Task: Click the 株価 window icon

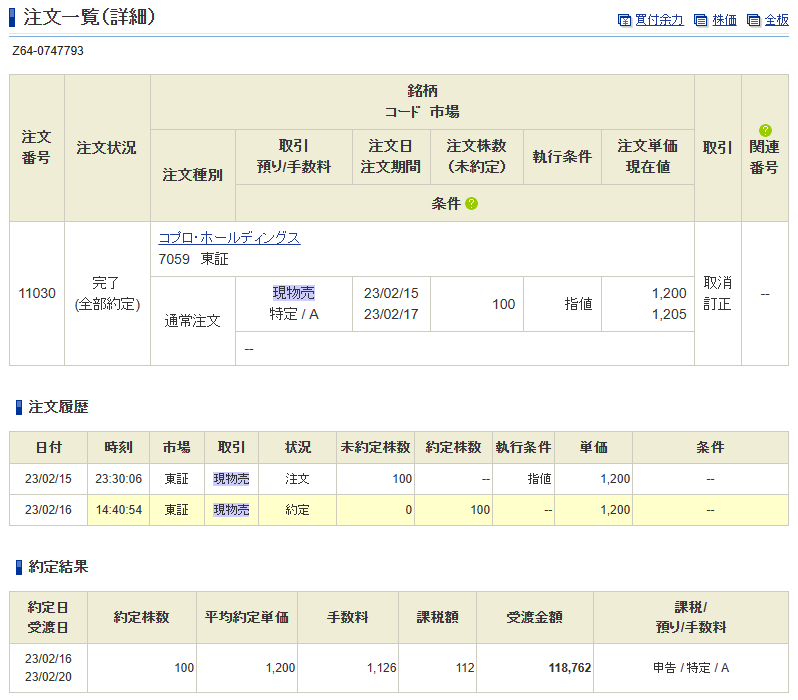Action: (x=701, y=20)
